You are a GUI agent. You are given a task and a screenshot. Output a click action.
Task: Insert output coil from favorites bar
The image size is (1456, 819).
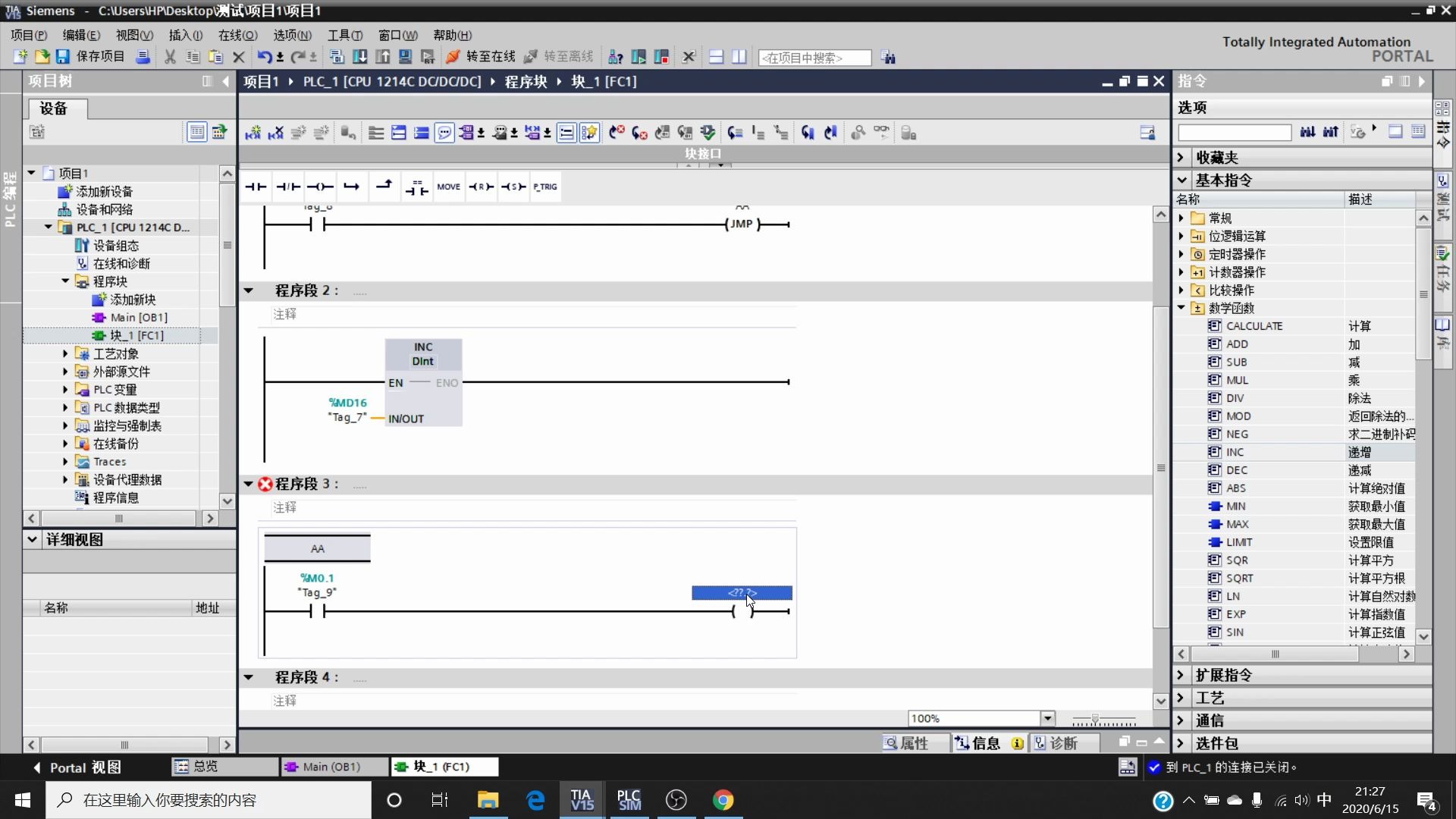click(x=320, y=187)
